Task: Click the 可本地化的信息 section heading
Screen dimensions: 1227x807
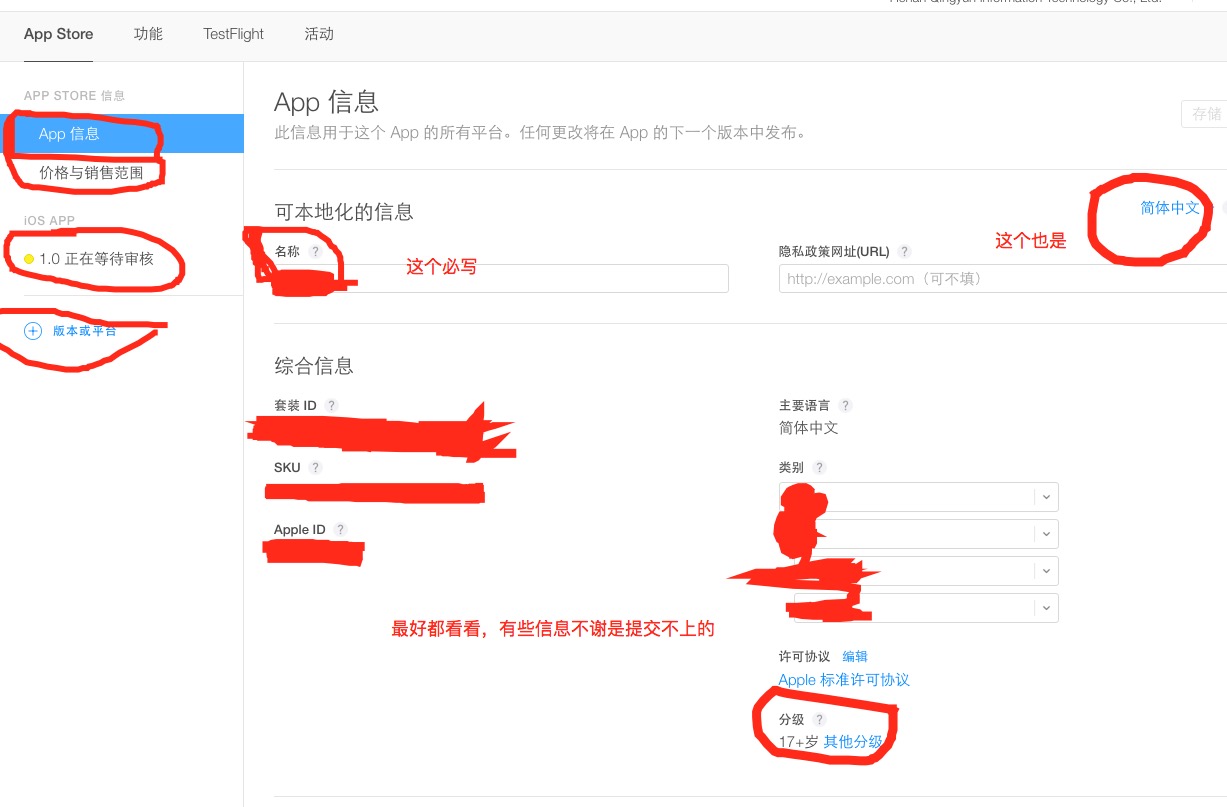Action: 344,212
